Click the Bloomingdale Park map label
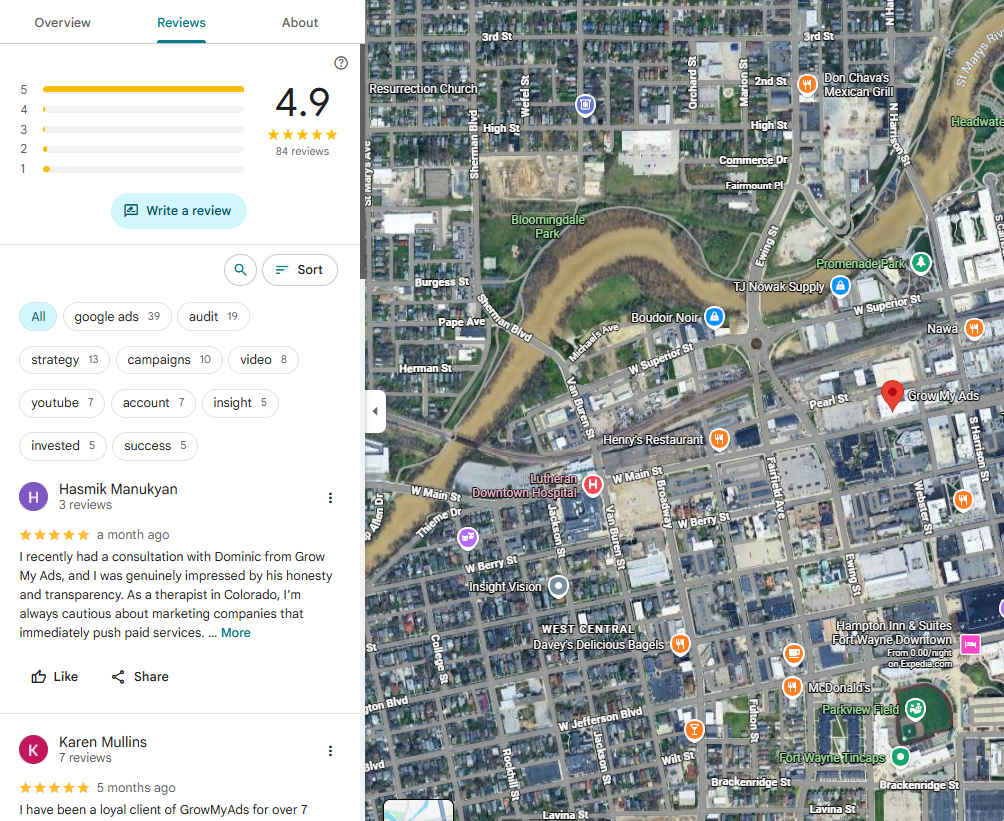This screenshot has width=1004, height=821. pos(547,226)
